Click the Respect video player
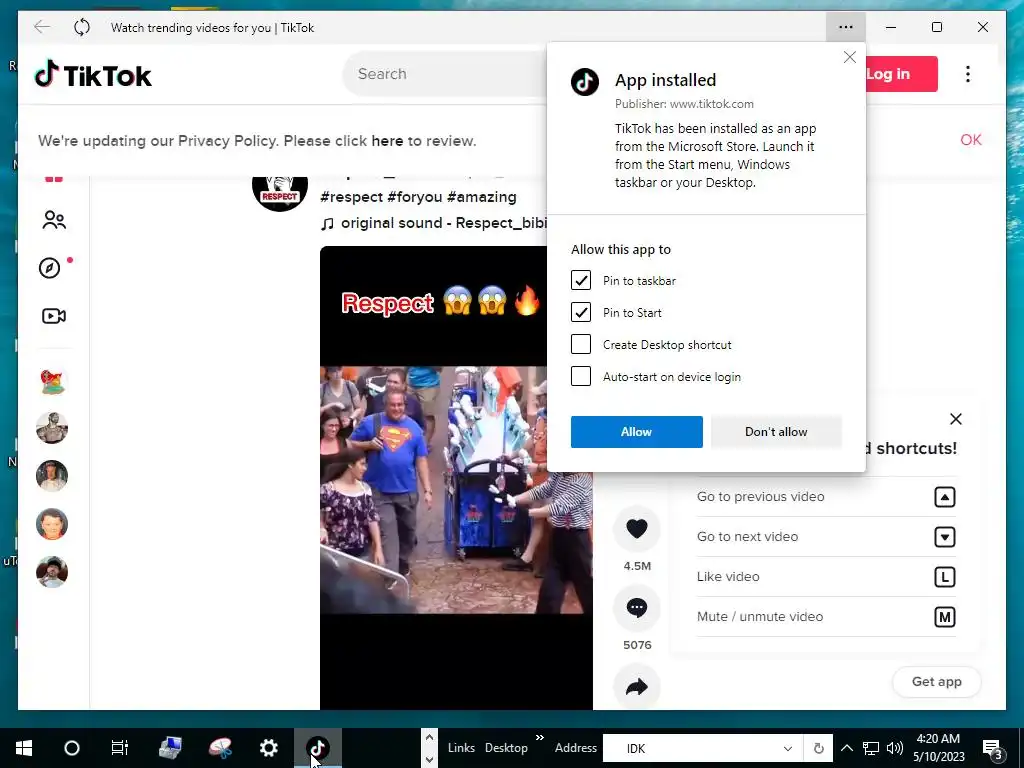The width and height of the screenshot is (1024, 768). pos(456,477)
